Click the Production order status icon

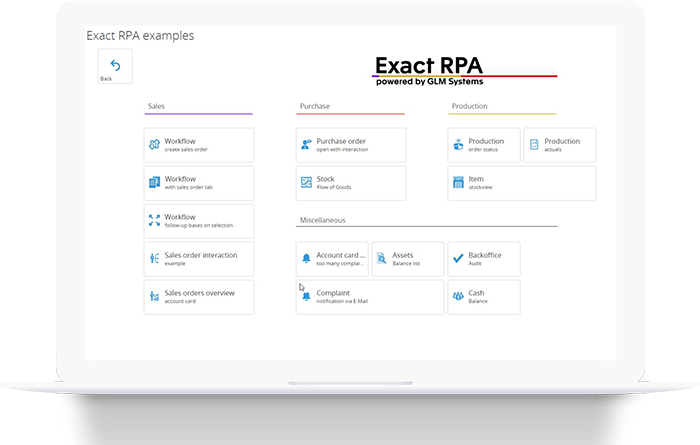point(458,145)
